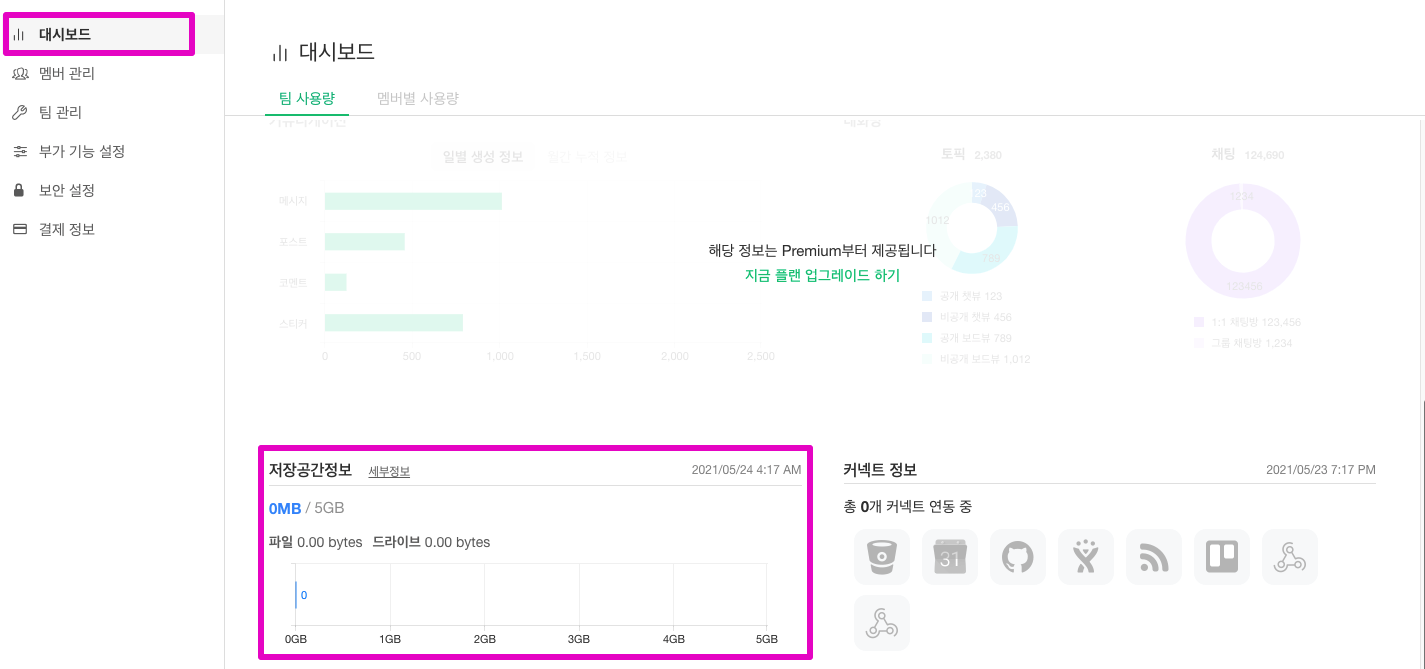The height and width of the screenshot is (669, 1425).
Task: Open 결제 정보 billing menu
Action: (x=66, y=229)
